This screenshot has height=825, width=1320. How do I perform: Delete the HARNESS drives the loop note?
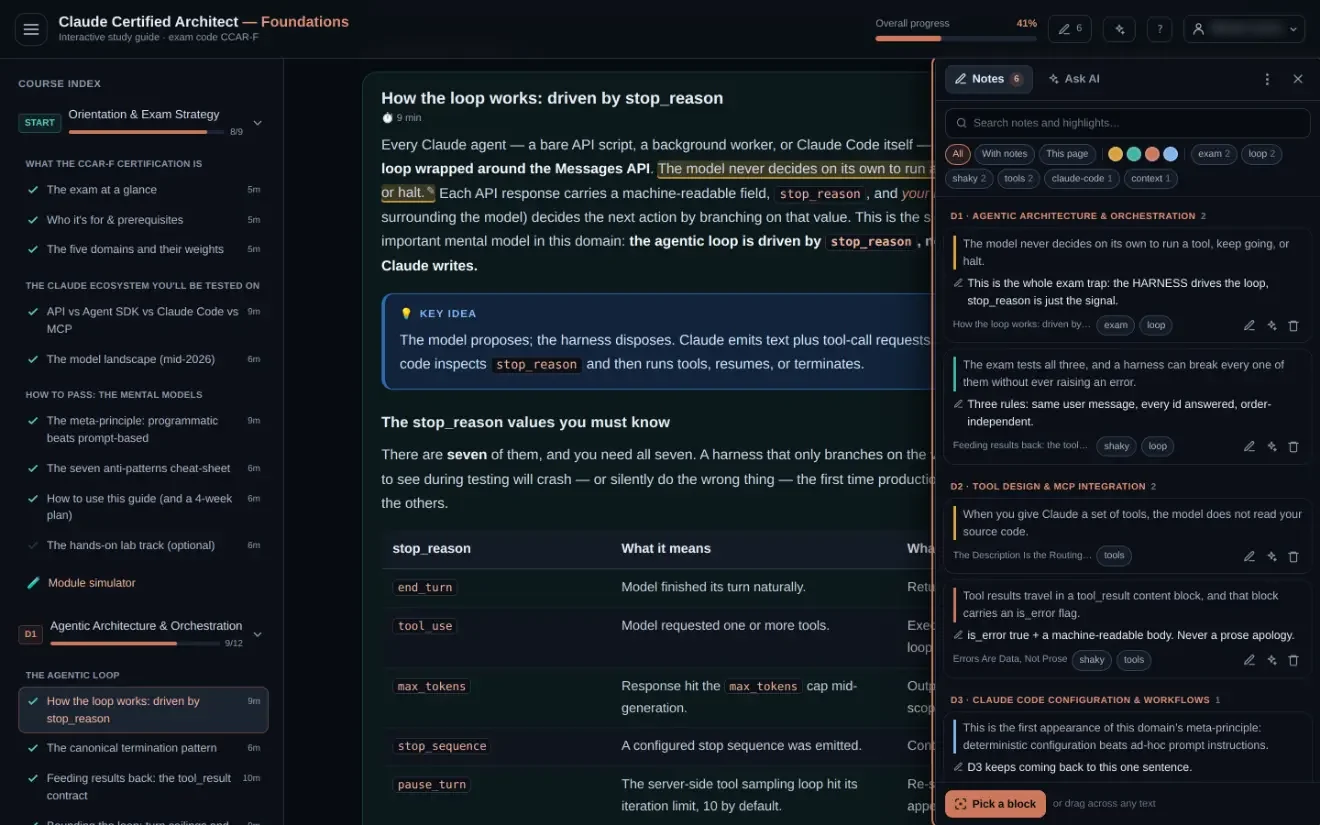point(1293,325)
